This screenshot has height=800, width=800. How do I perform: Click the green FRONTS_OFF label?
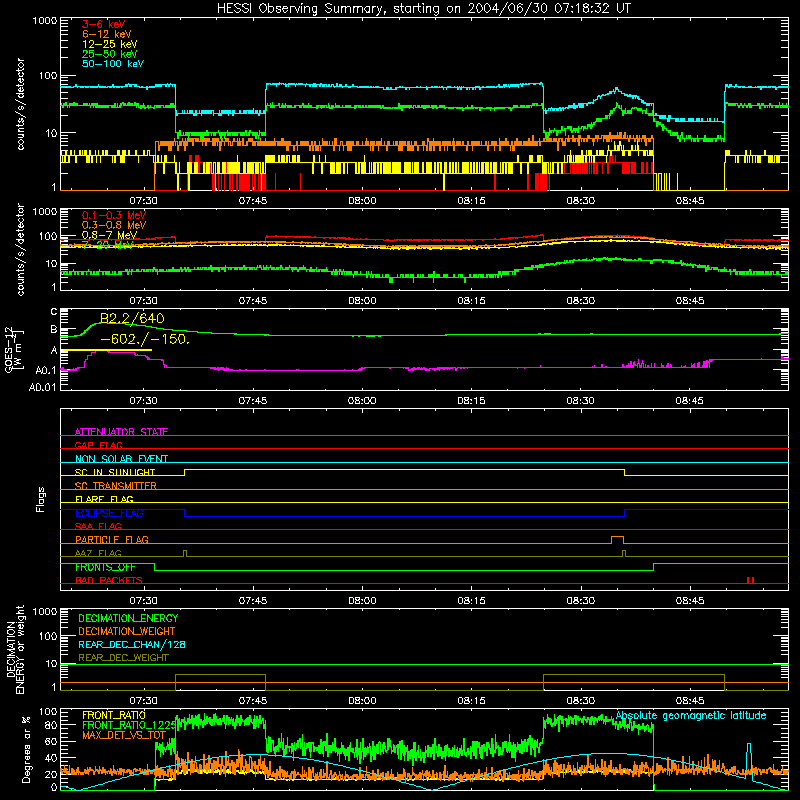click(x=105, y=567)
